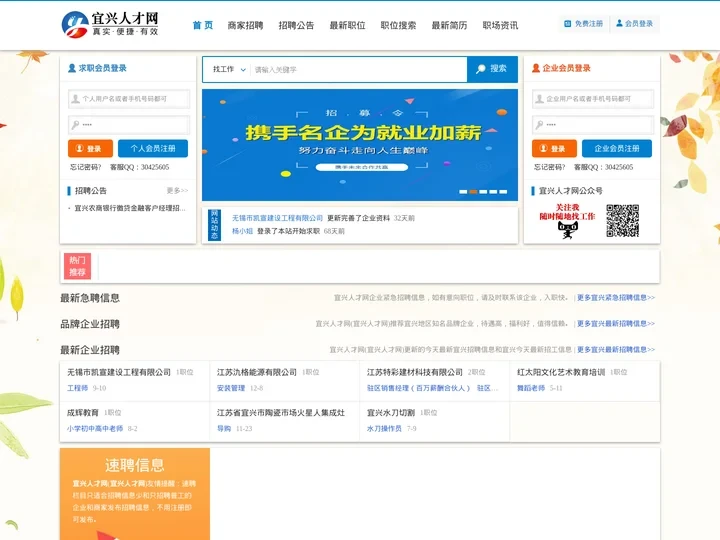Open 职位搜索 navigation item
The height and width of the screenshot is (540, 720).
point(398,25)
